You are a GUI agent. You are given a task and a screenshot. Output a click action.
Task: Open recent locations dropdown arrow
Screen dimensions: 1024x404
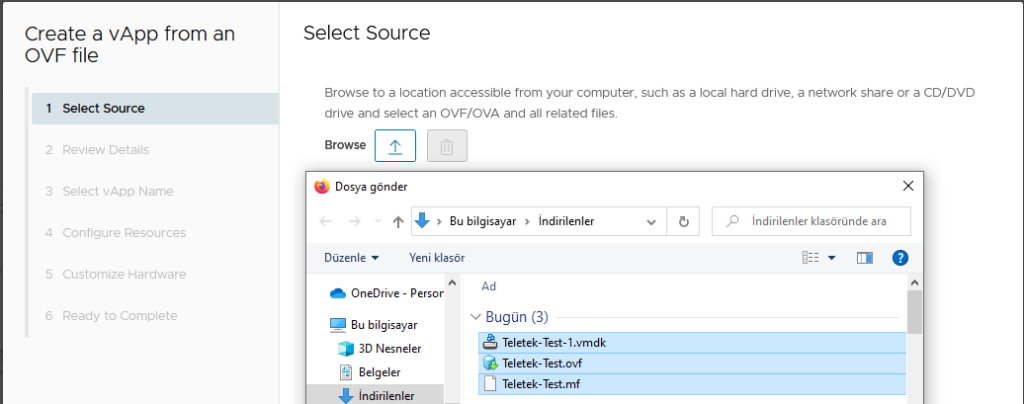point(377,222)
